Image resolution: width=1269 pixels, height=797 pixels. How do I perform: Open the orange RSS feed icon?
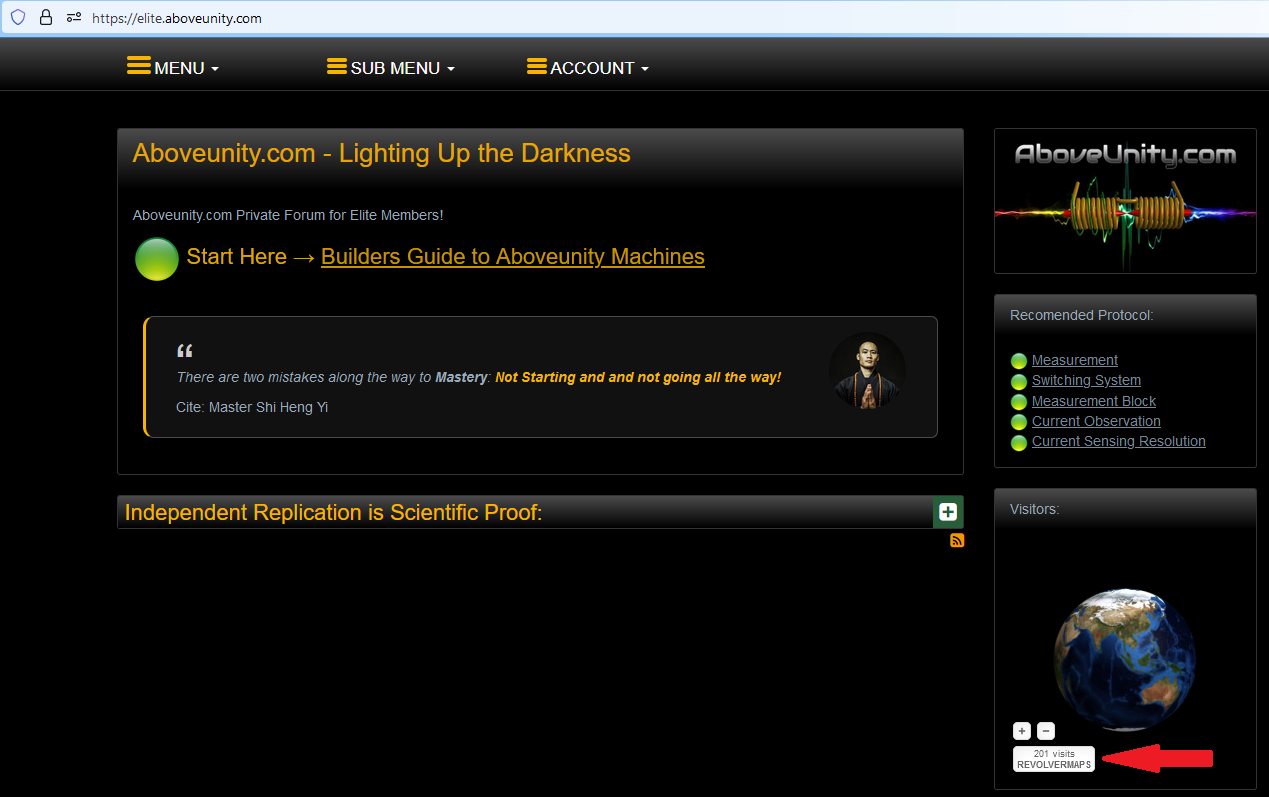pos(957,540)
